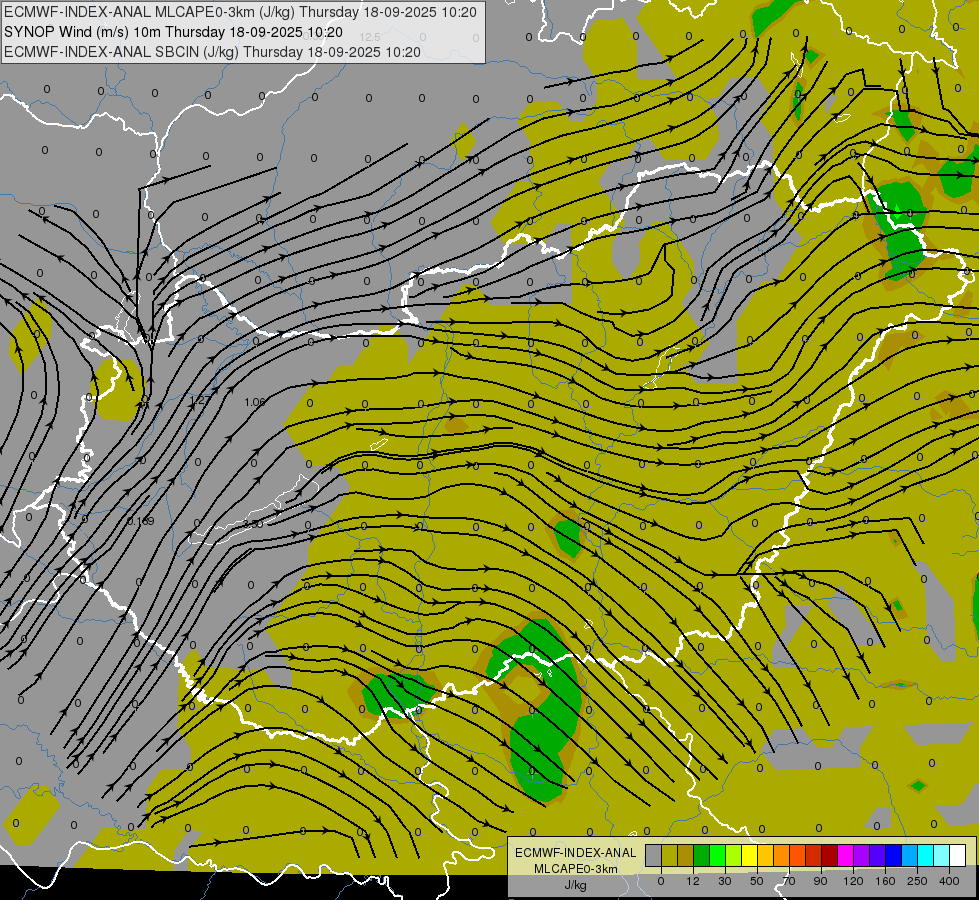Click the 120 tick label in legend
Image resolution: width=979 pixels, height=900 pixels.
pos(854,881)
